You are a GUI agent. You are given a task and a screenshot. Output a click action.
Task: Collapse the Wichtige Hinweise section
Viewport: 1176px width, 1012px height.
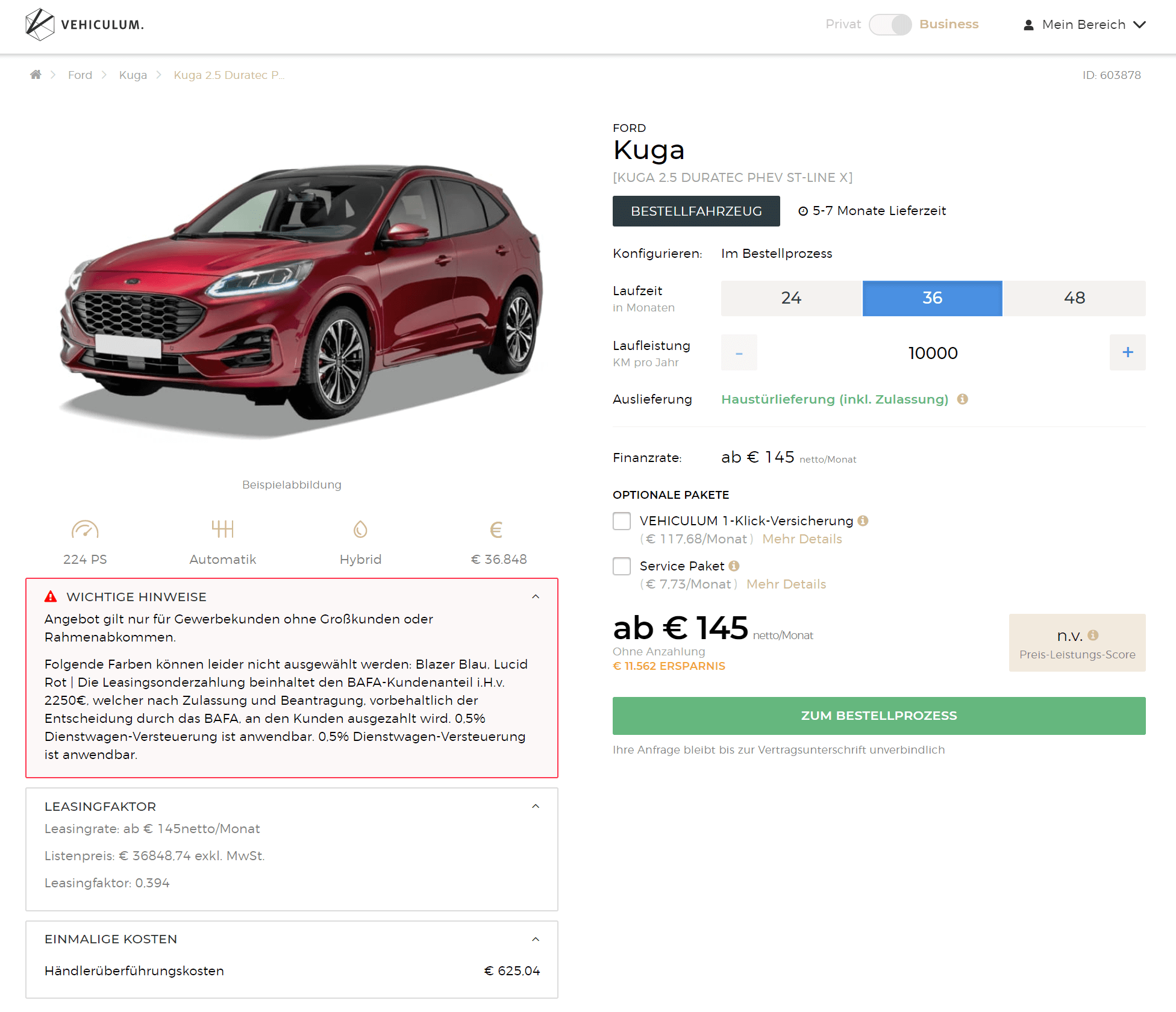click(x=536, y=596)
